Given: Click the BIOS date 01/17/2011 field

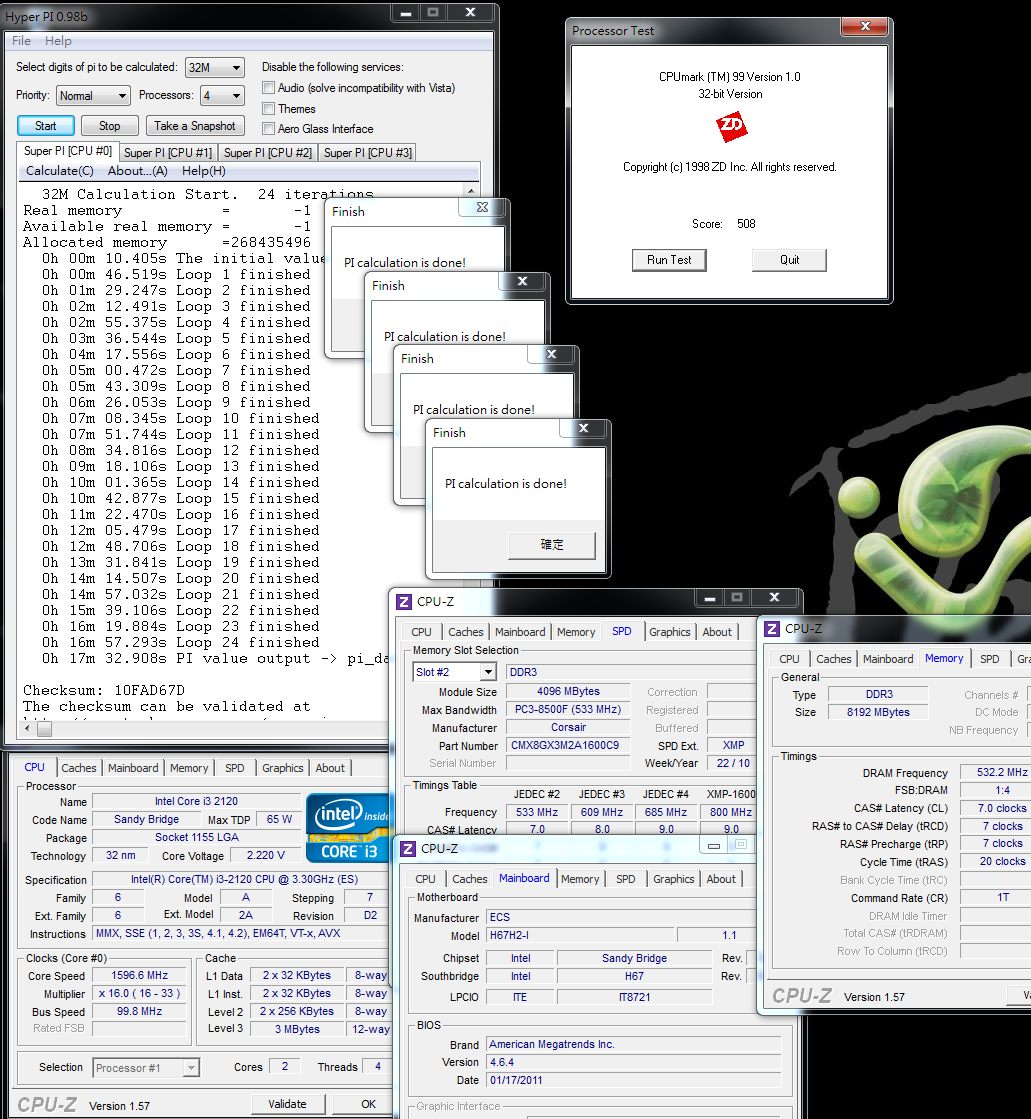Looking at the screenshot, I should [x=634, y=1080].
